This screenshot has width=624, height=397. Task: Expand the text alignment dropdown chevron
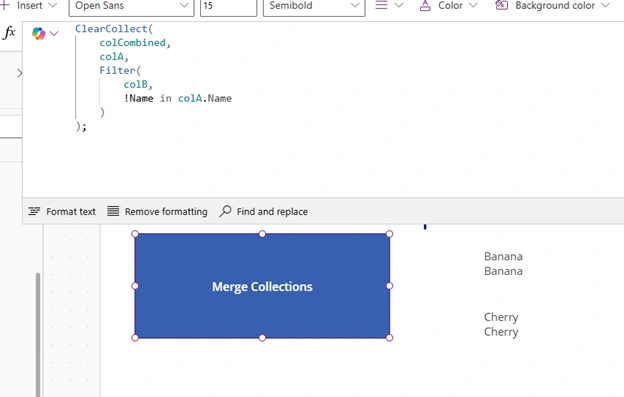click(x=398, y=6)
